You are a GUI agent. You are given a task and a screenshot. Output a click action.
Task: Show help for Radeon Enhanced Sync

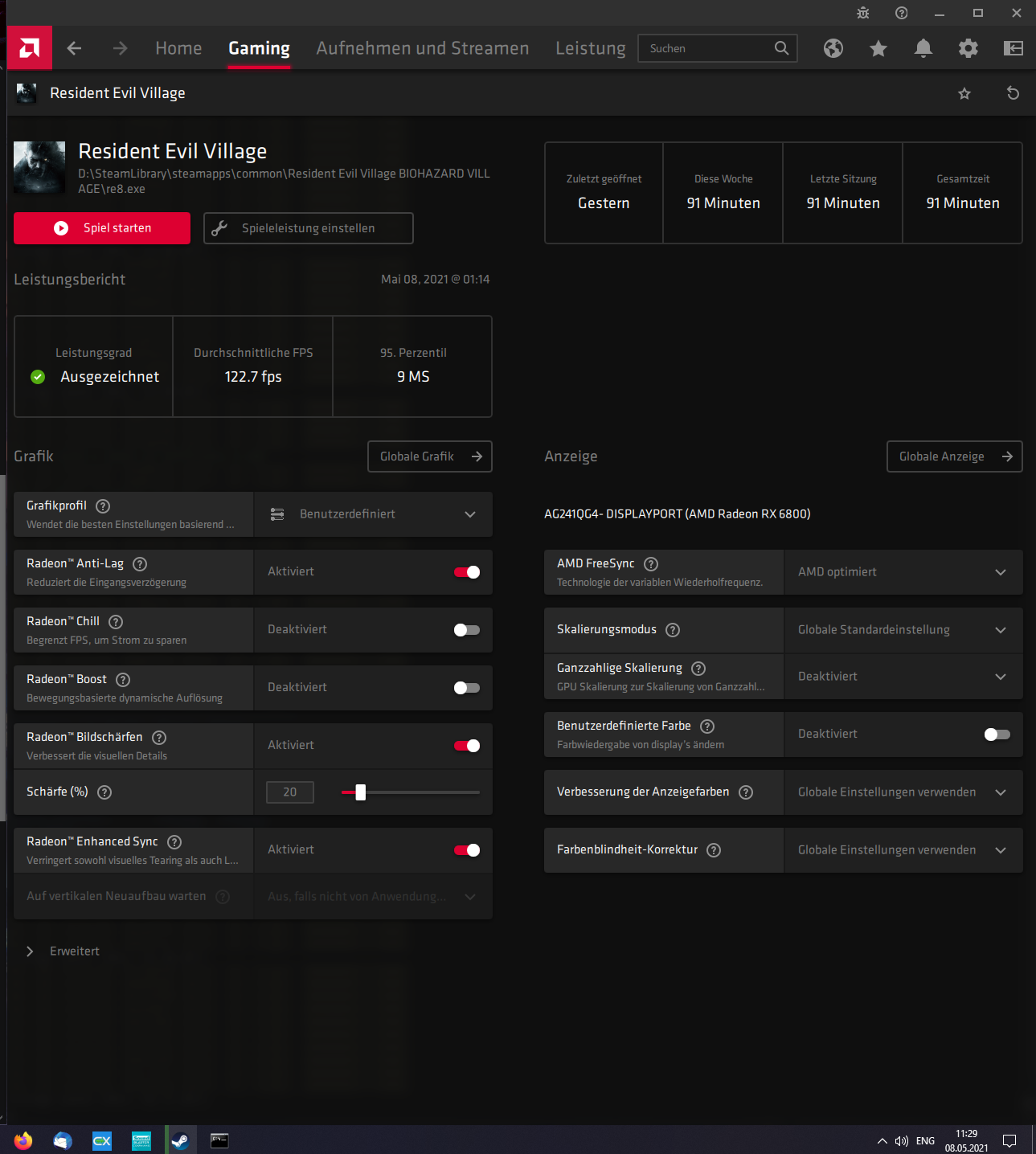point(174,842)
